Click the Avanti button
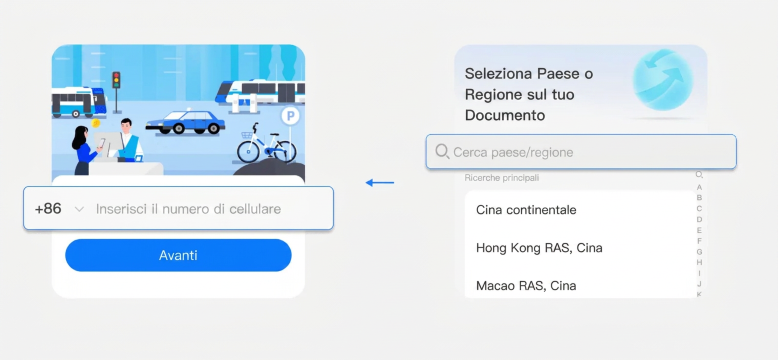Viewport: 778px width, 360px height. tap(178, 255)
